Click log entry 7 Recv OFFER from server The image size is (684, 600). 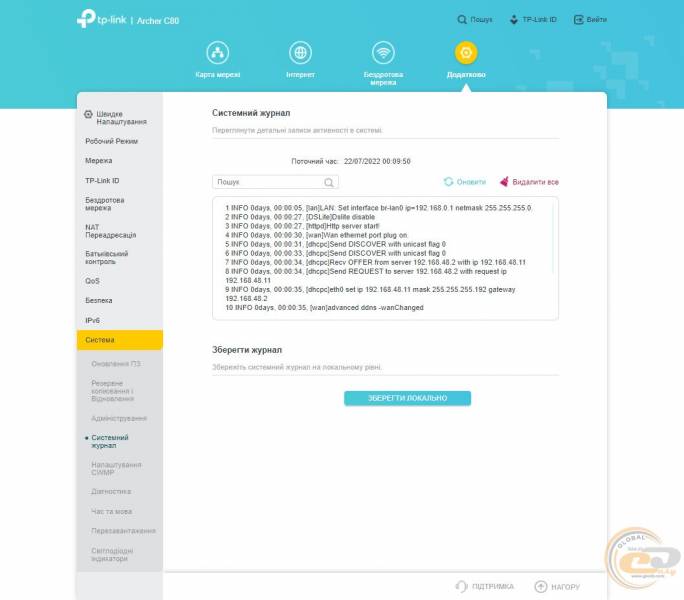pyautogui.click(x=375, y=262)
